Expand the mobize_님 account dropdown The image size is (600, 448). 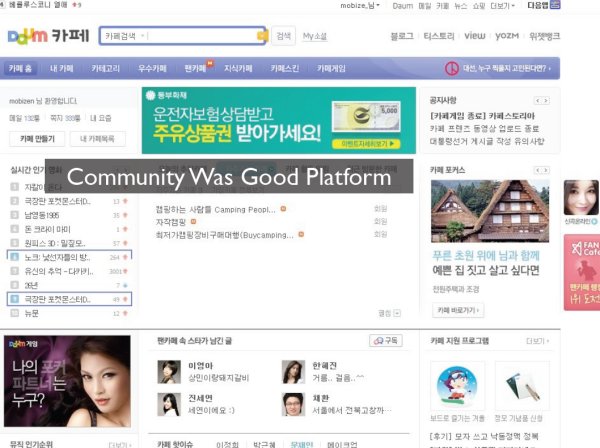(x=360, y=5)
